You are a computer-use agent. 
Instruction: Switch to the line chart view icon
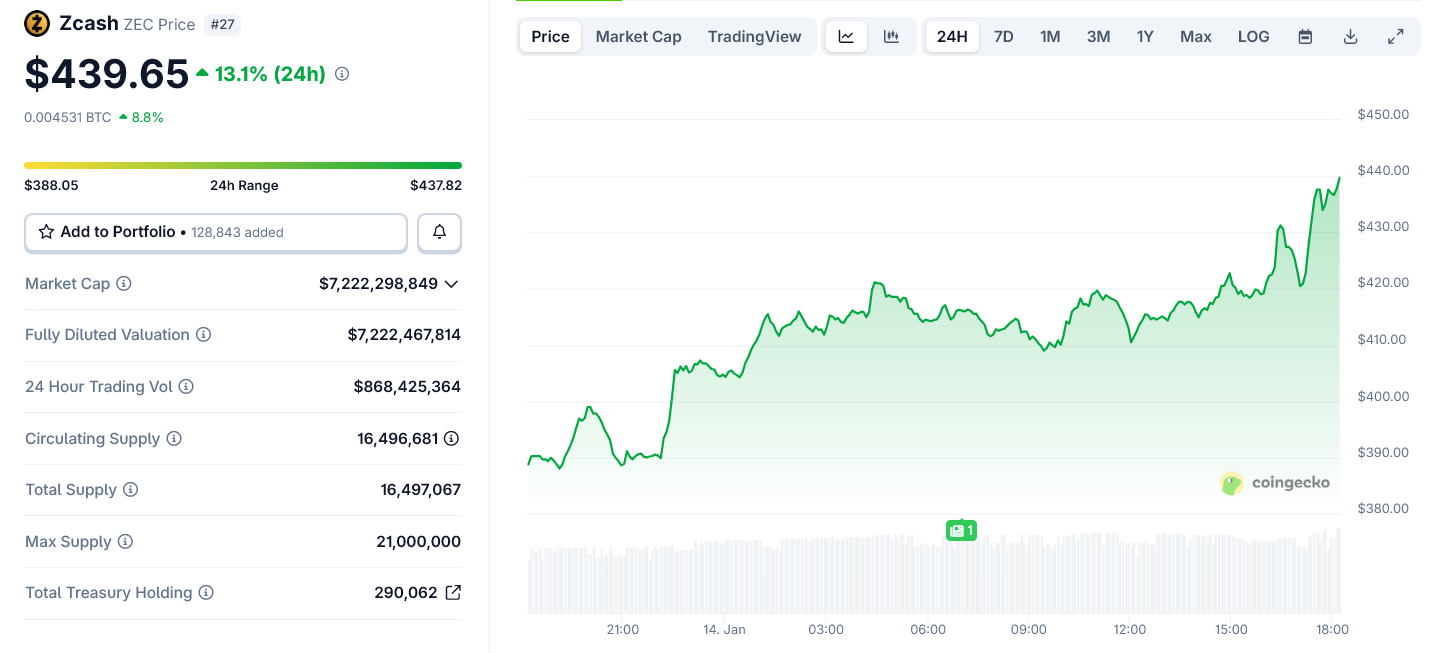[846, 37]
